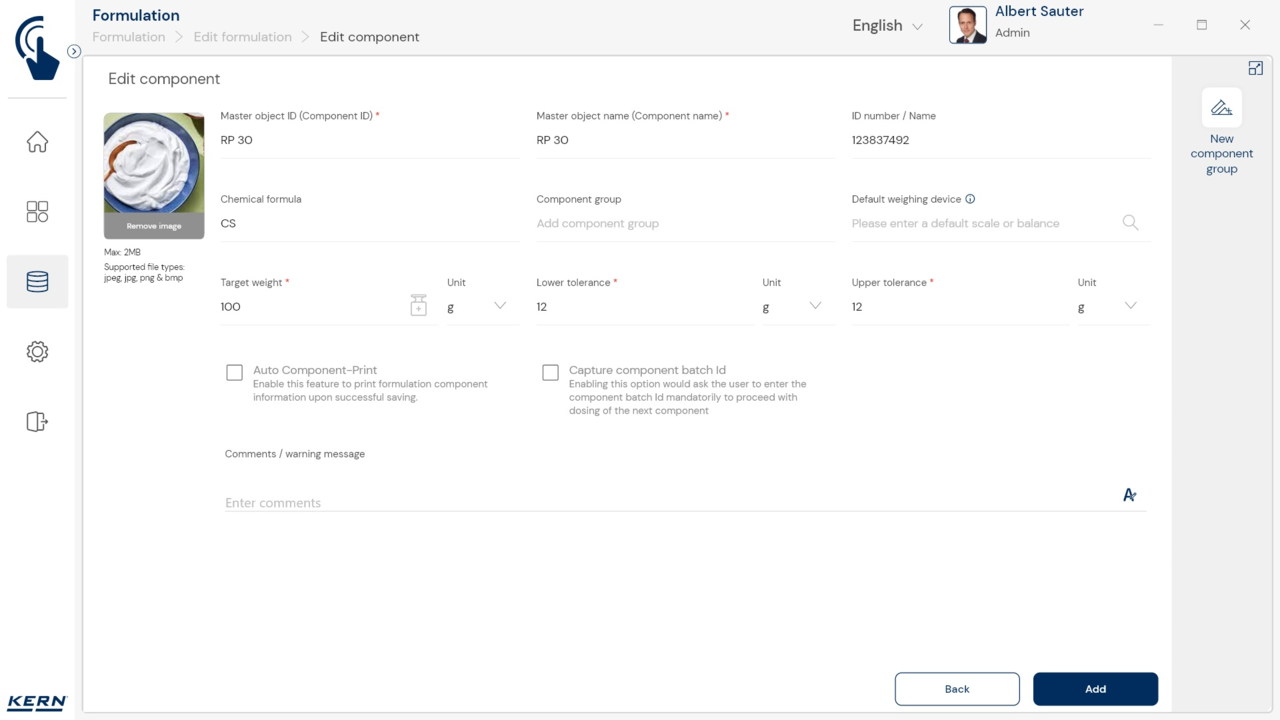Click the weight capture icon beside Target weight
The image size is (1280, 720).
[418, 306]
